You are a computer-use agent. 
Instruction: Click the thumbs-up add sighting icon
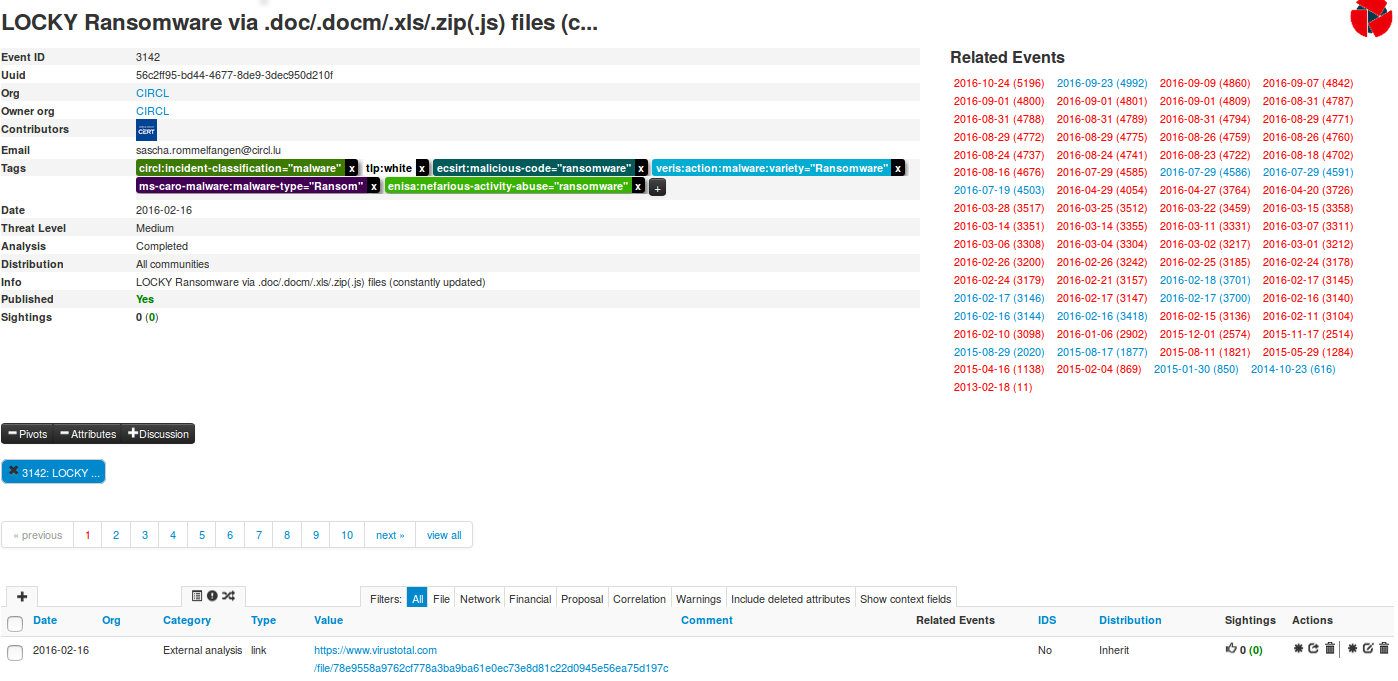(1231, 649)
